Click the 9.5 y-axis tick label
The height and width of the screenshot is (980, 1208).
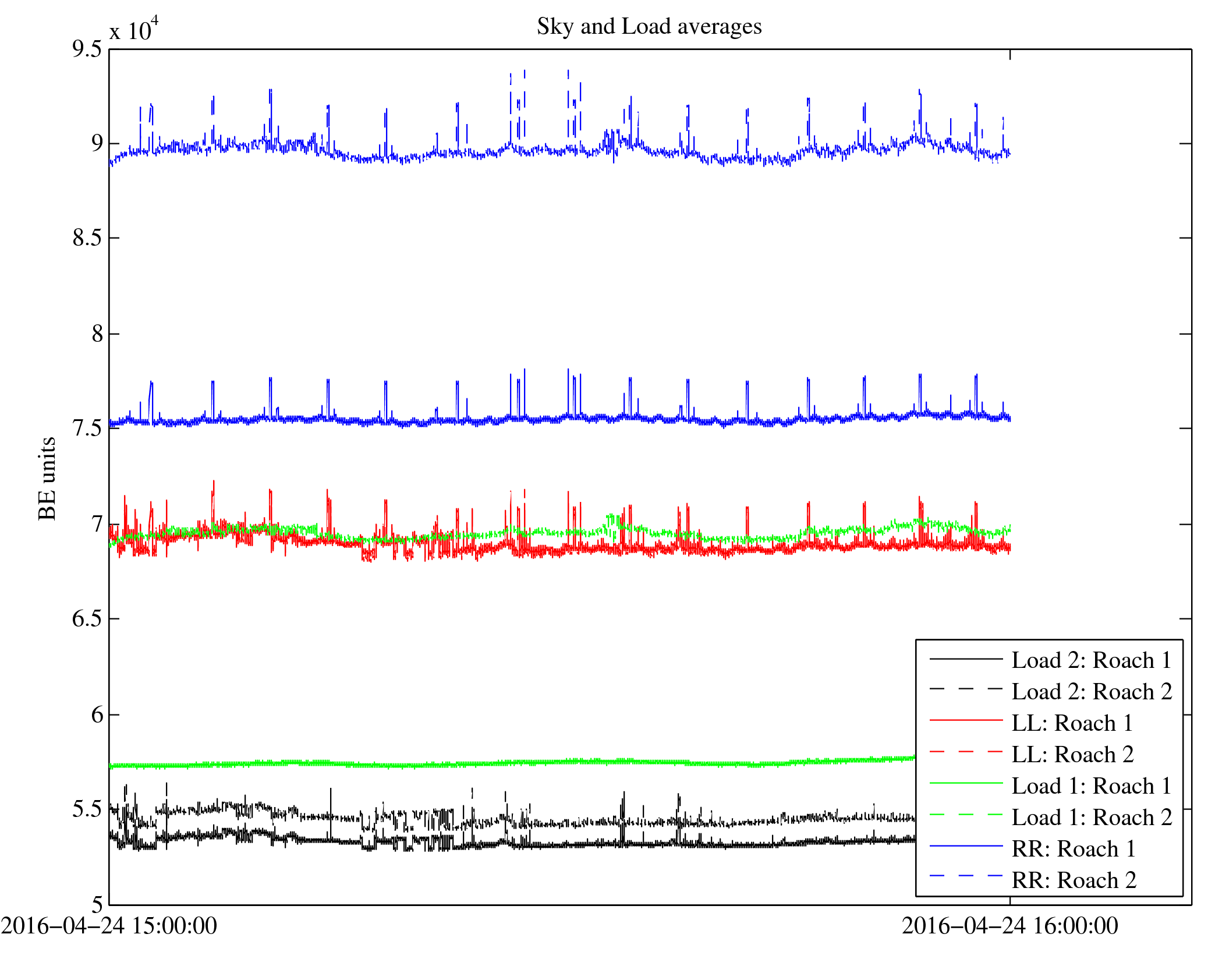(87, 49)
